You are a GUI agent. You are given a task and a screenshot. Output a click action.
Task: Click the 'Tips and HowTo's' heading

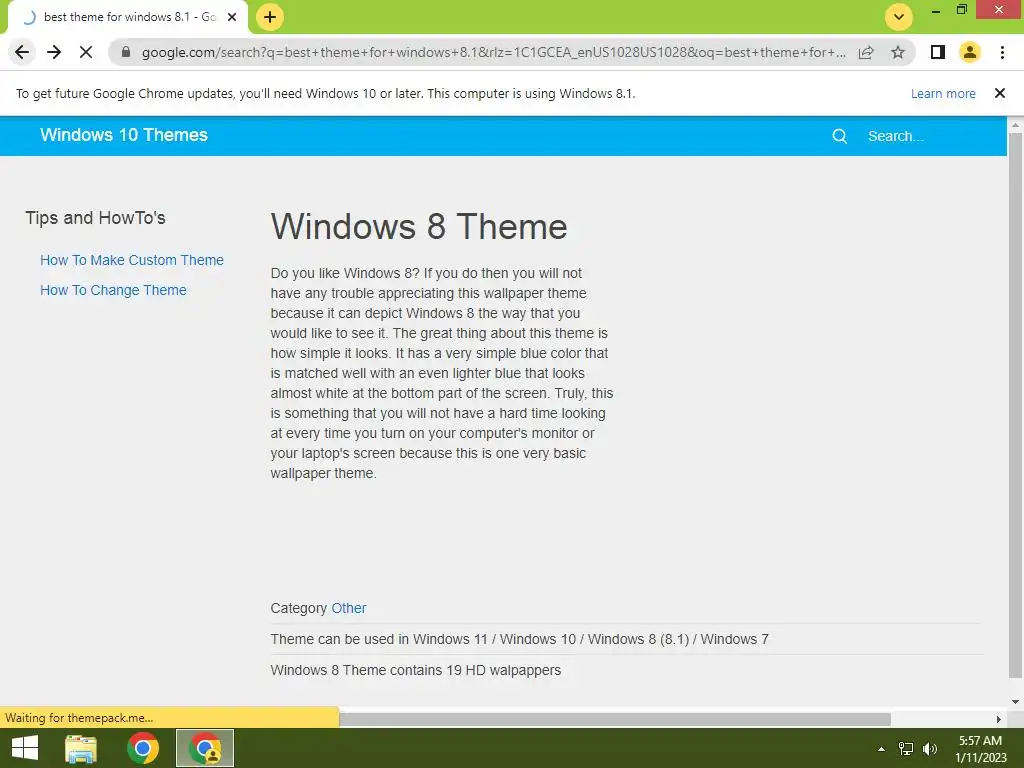click(x=95, y=217)
